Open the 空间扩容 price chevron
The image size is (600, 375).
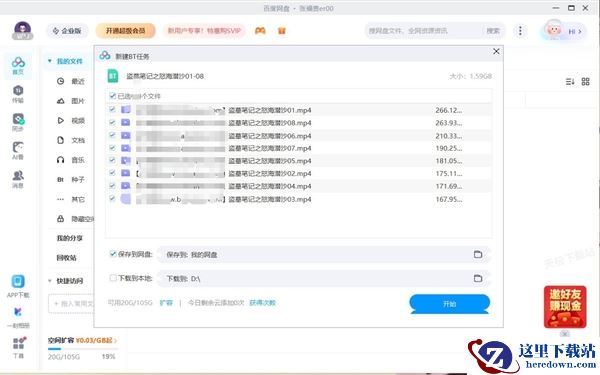click(115, 340)
